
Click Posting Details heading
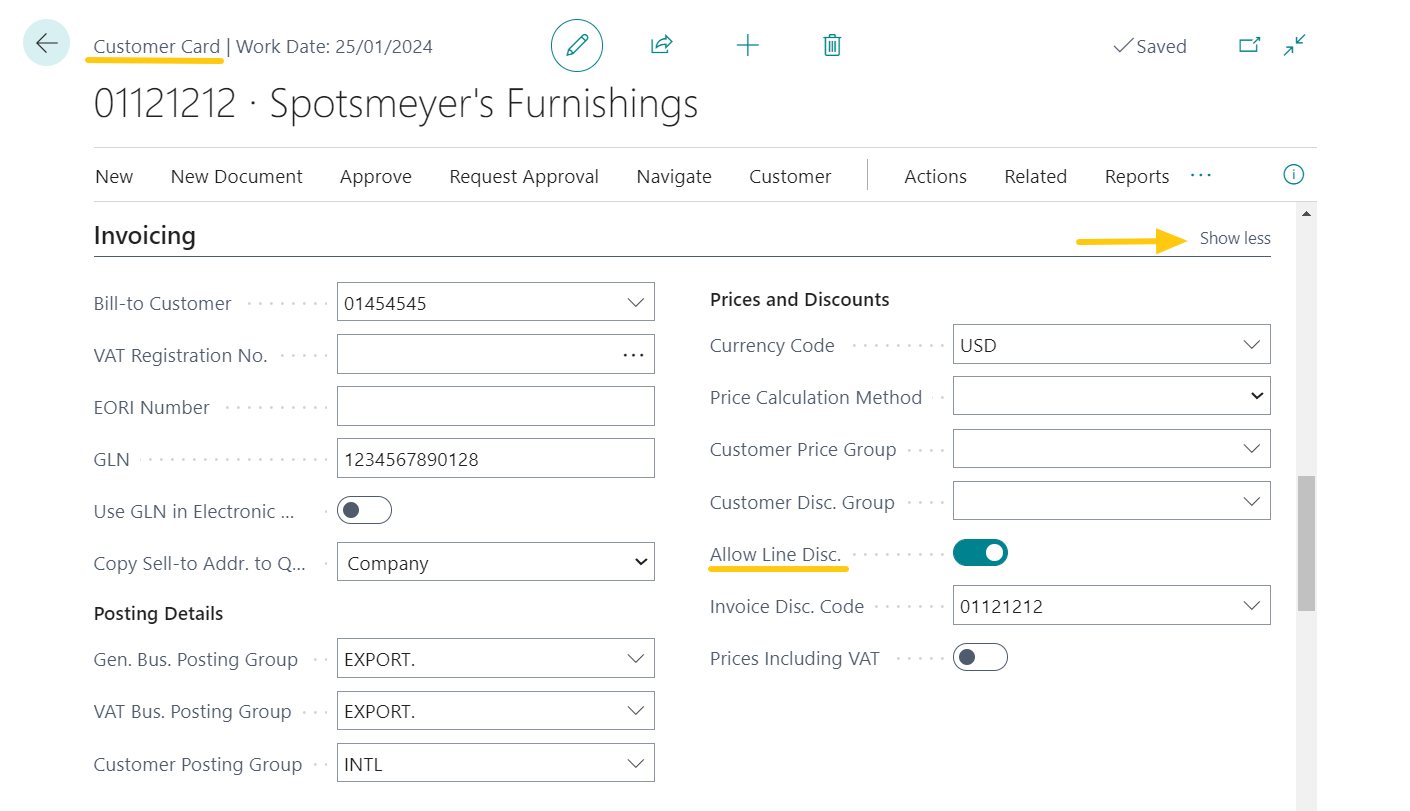pos(158,613)
